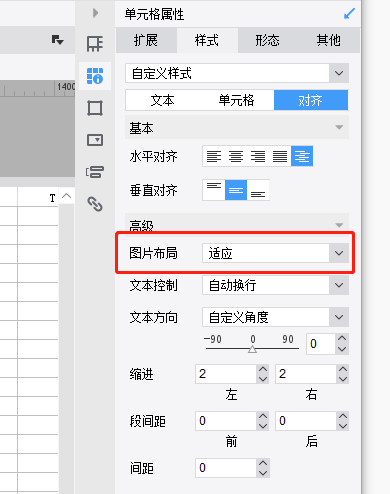Click the paragraph spacing before field
This screenshot has height=494, width=390.
[226, 421]
